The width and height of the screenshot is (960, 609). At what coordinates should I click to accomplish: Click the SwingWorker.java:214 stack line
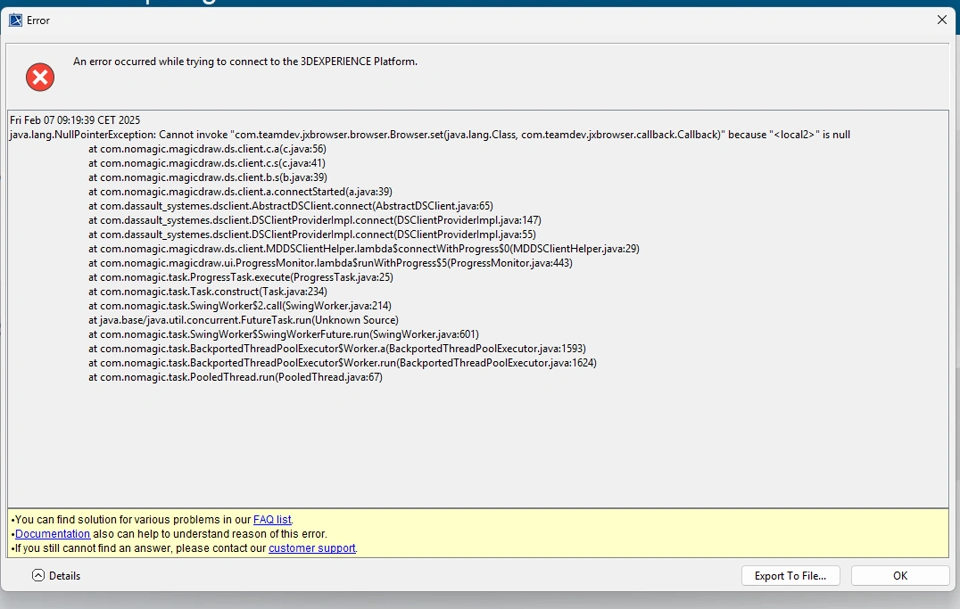[x=239, y=306]
